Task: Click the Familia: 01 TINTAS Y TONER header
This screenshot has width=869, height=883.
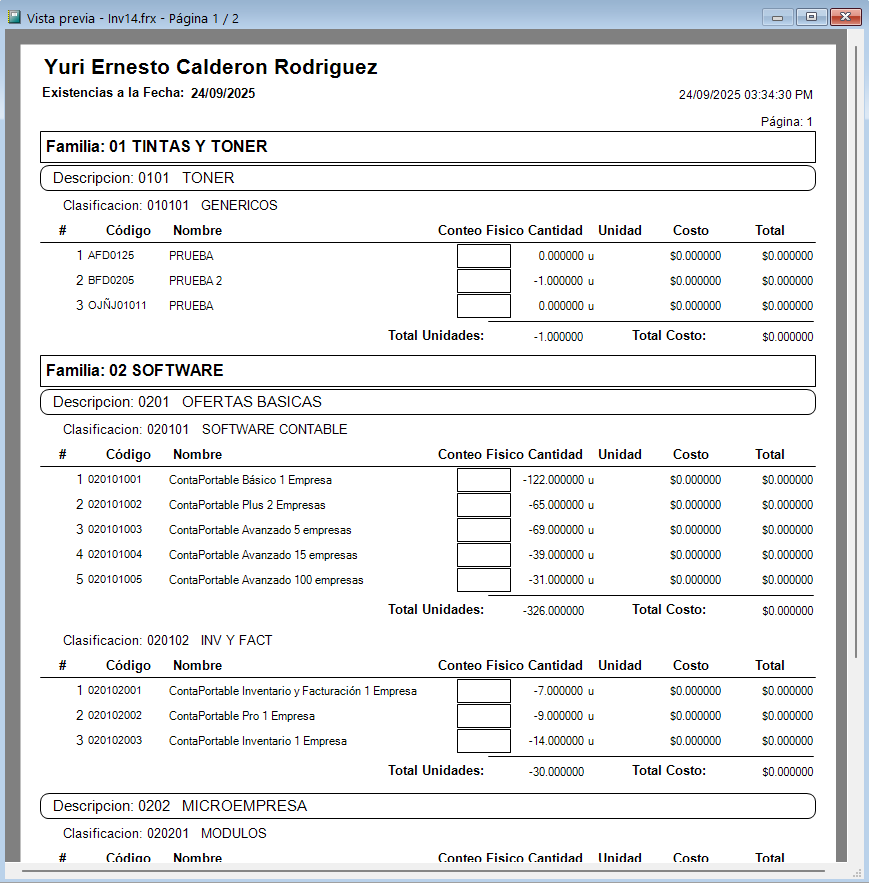Action: pyautogui.click(x=427, y=147)
